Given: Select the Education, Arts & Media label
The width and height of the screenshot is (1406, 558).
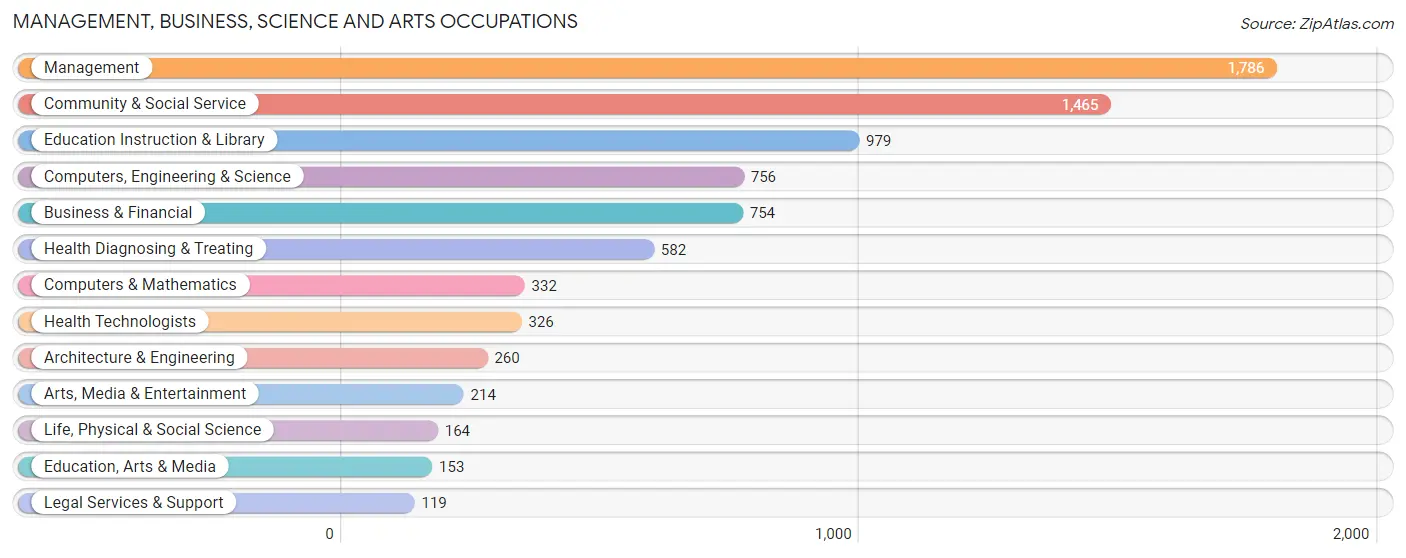Looking at the screenshot, I should [130, 467].
